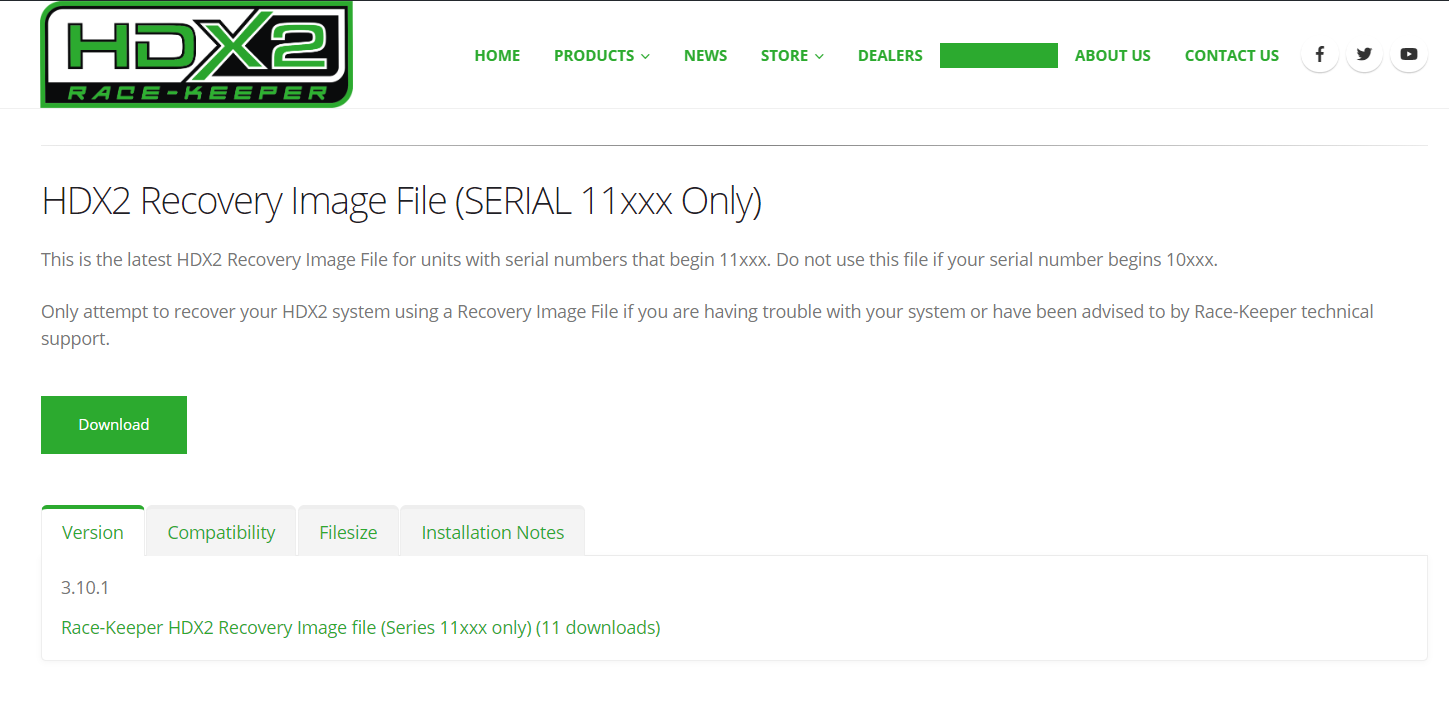Go to the Home page

(497, 56)
